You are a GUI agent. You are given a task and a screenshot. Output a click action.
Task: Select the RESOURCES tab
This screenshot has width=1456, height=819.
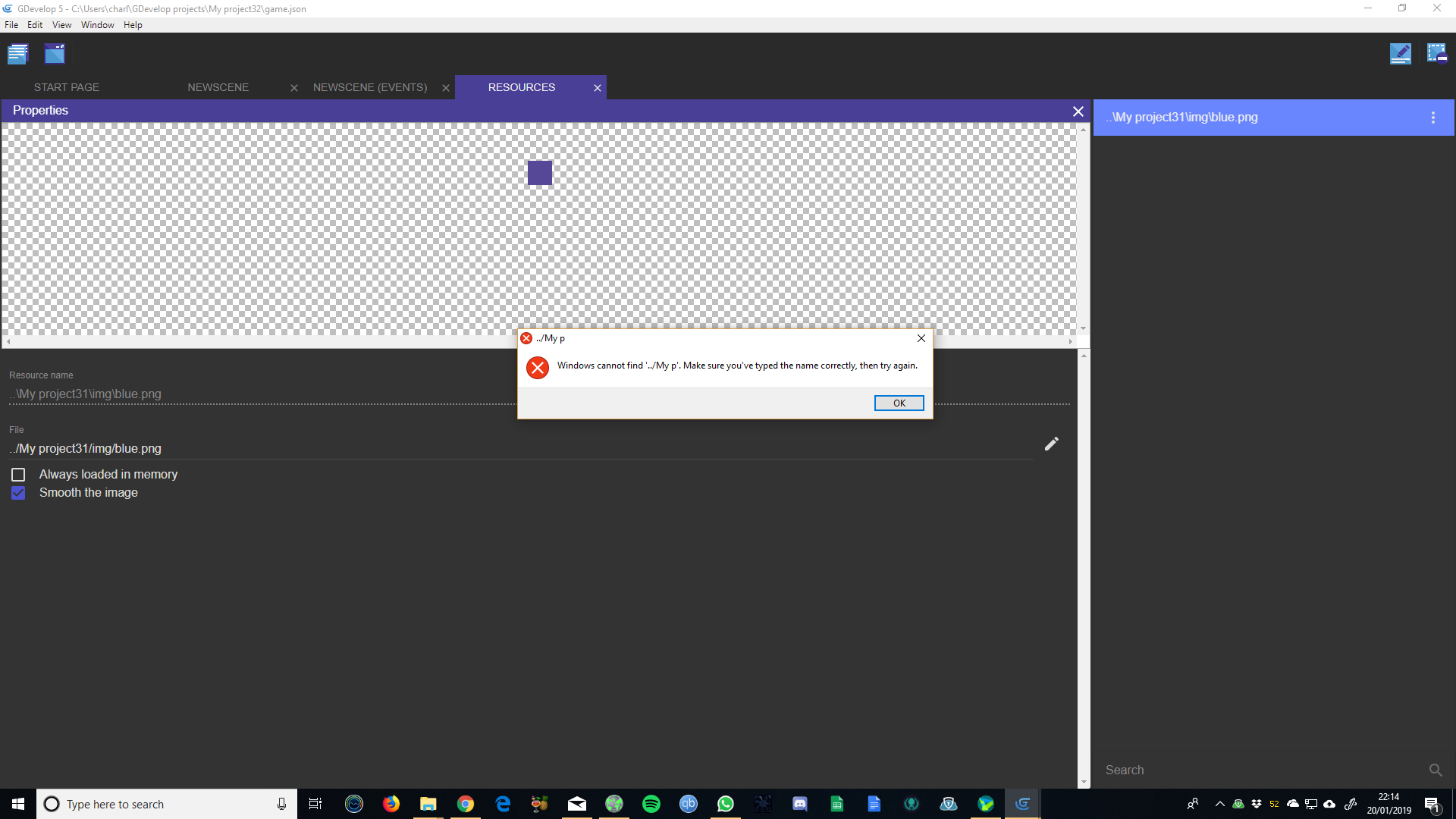pyautogui.click(x=522, y=88)
